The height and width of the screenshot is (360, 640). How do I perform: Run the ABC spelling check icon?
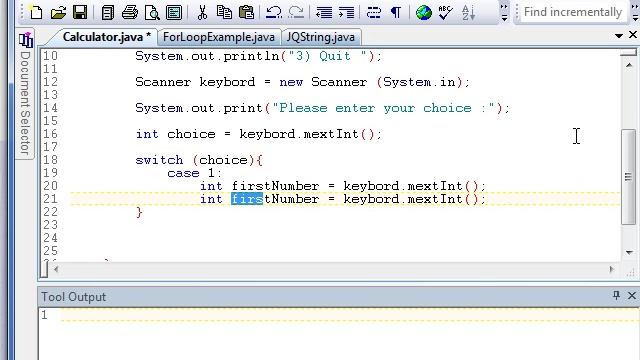point(446,13)
